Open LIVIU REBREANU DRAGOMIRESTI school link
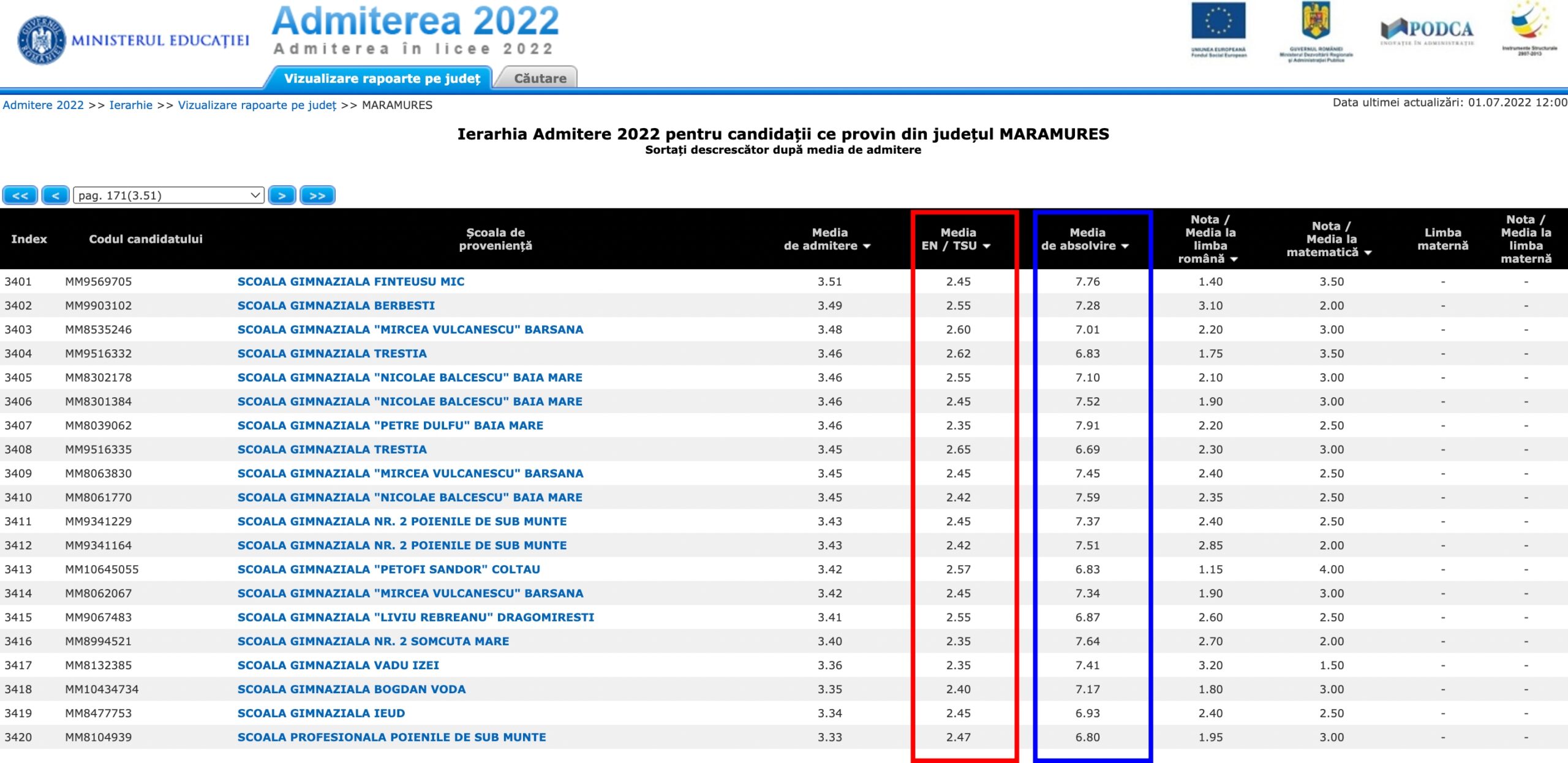This screenshot has height=763, width=1568. (x=416, y=617)
